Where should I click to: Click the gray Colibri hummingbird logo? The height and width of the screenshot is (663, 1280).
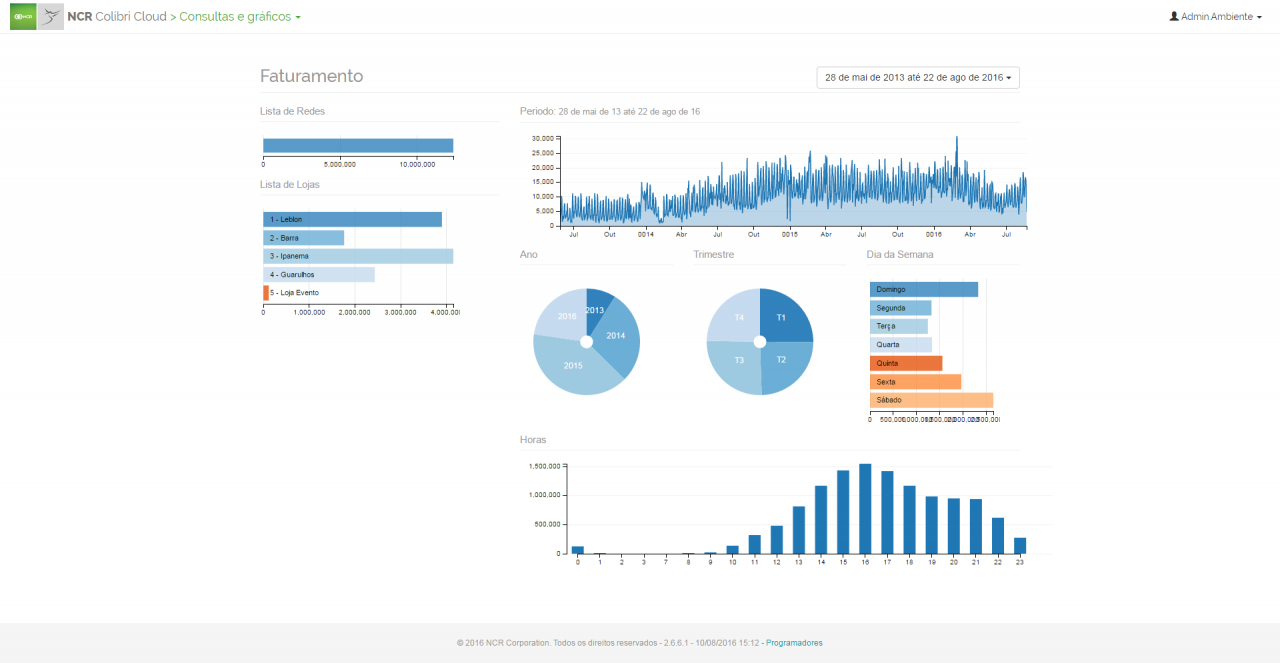pos(51,17)
